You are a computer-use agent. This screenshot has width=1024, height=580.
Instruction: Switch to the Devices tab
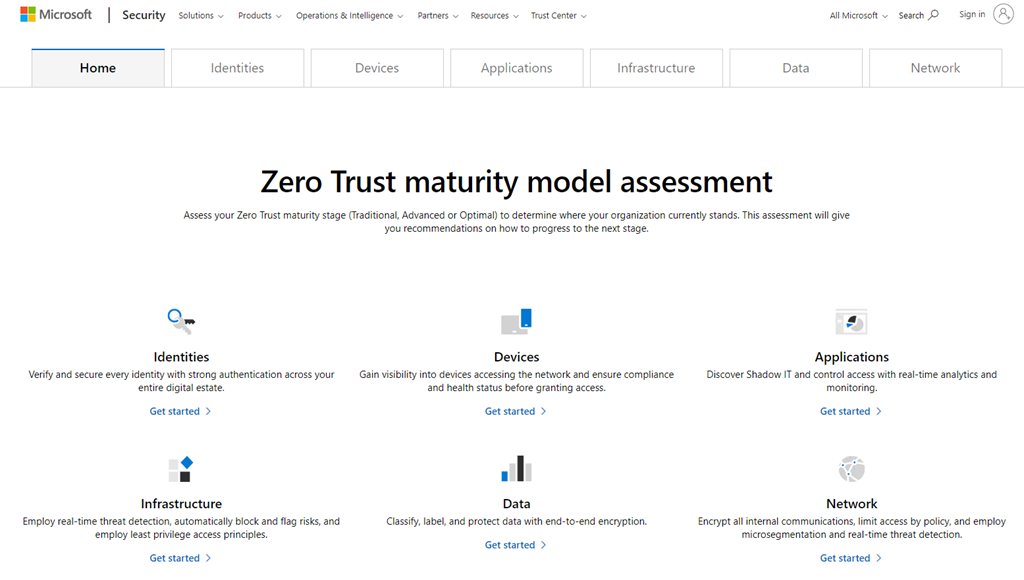[x=377, y=68]
